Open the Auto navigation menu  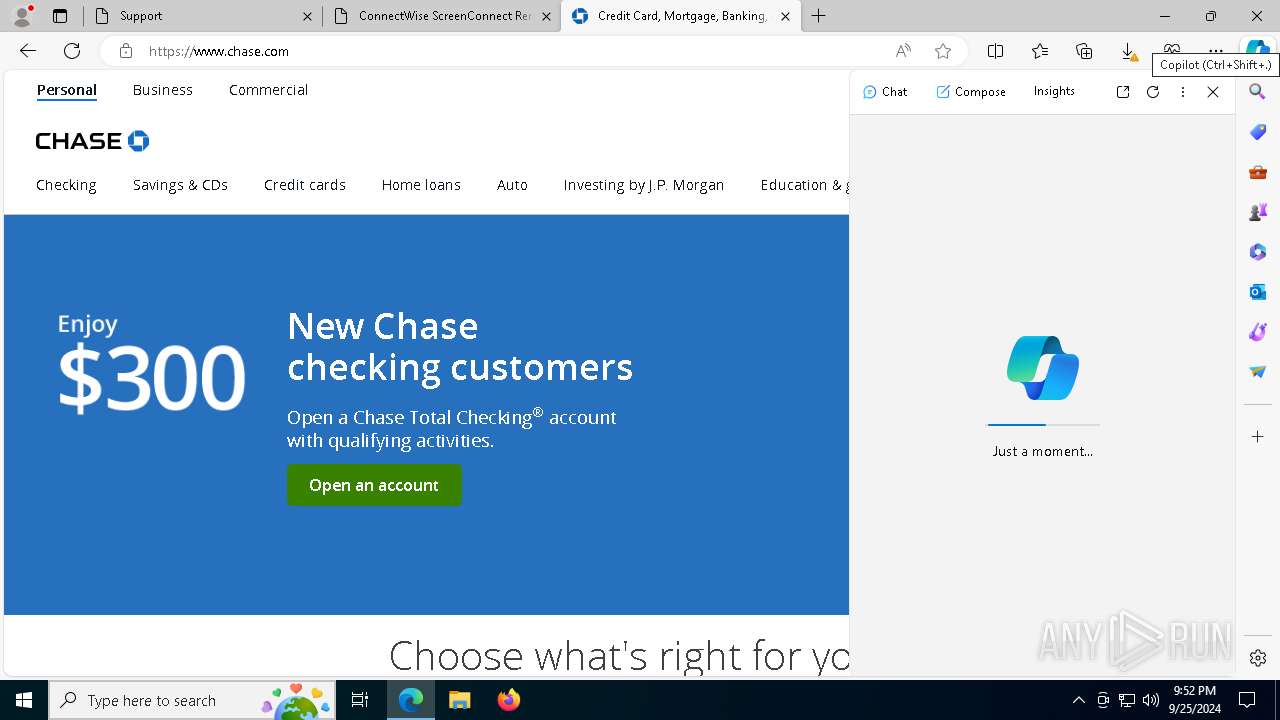[512, 185]
